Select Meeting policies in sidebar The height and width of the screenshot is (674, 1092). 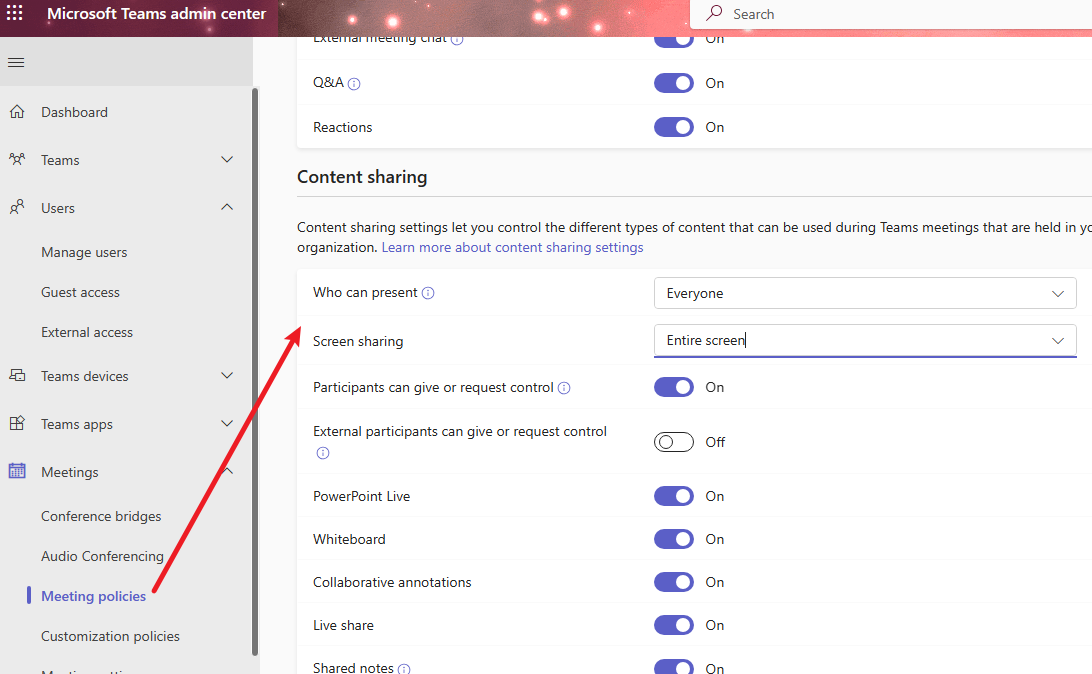tap(93, 596)
